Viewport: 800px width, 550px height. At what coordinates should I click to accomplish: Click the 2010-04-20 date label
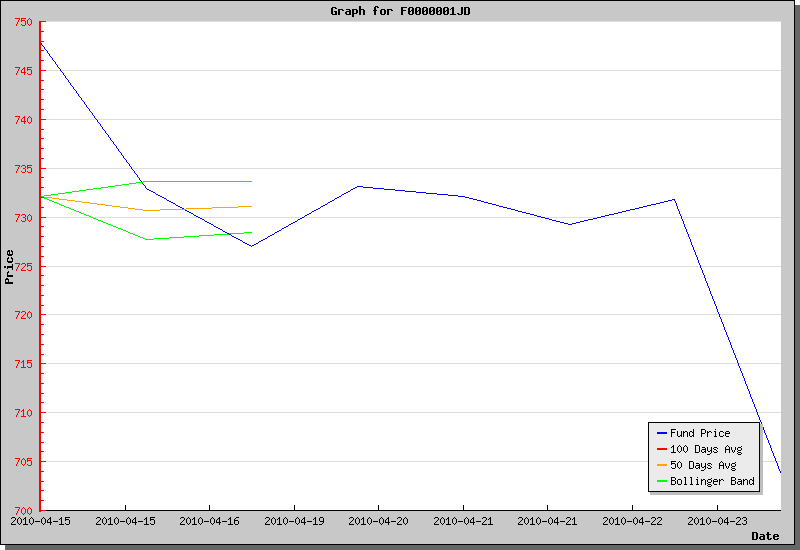pyautogui.click(x=378, y=521)
